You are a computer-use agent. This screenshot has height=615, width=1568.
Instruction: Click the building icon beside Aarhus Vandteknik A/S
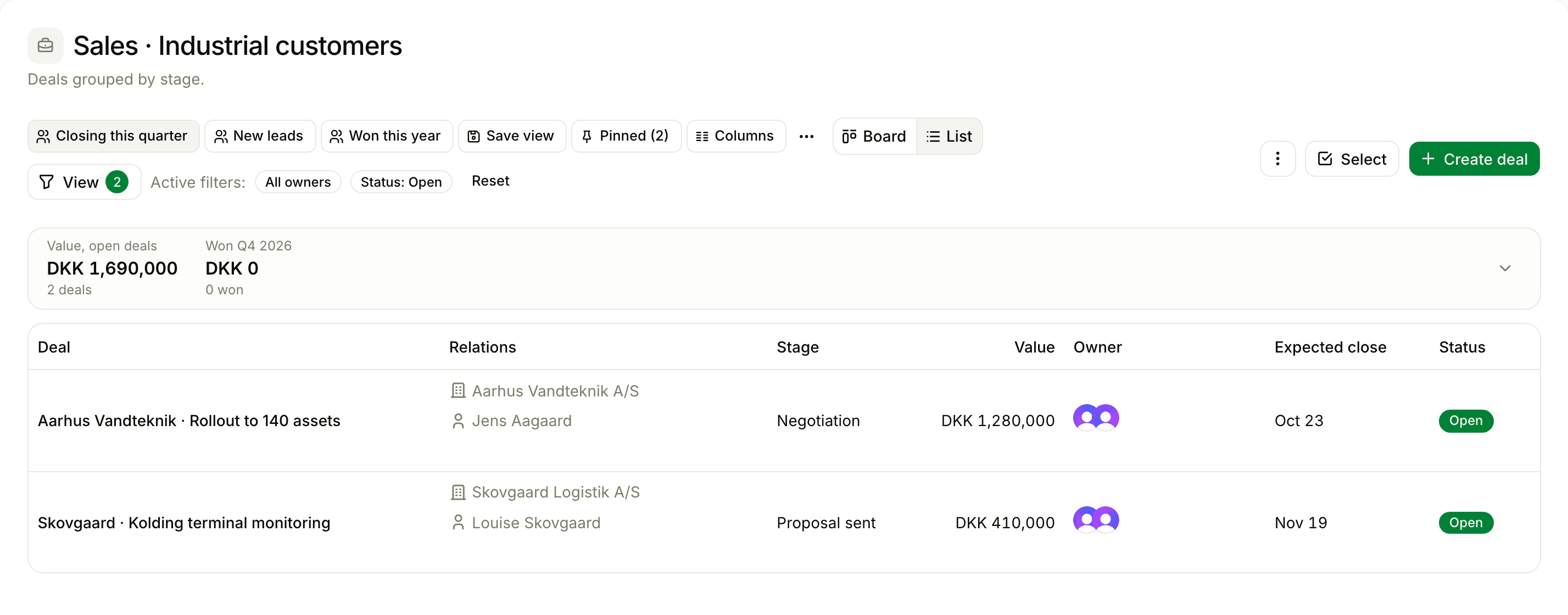pyautogui.click(x=457, y=390)
